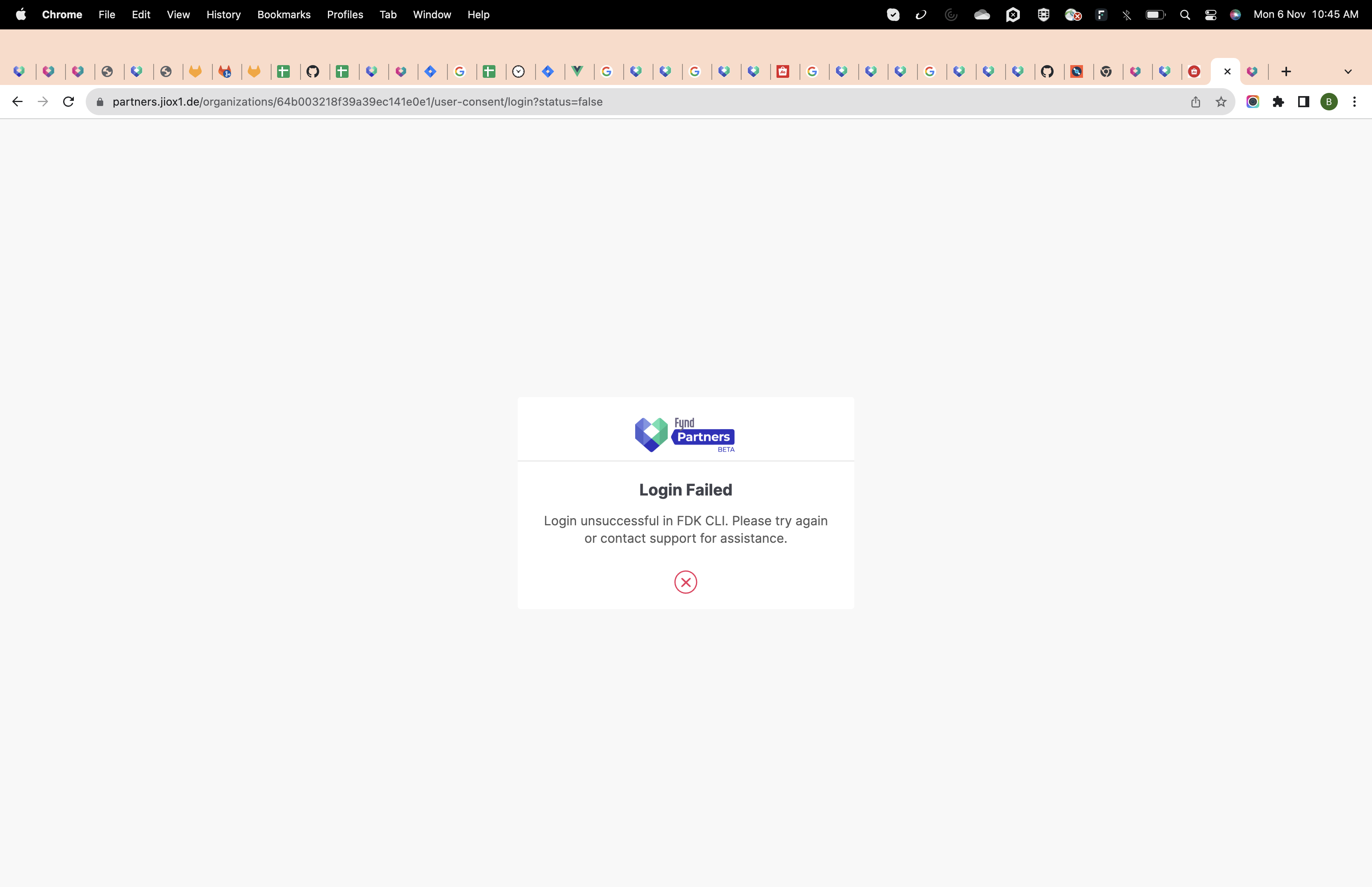The height and width of the screenshot is (887, 1372).
Task: Share this page using the share icon
Action: (1196, 102)
